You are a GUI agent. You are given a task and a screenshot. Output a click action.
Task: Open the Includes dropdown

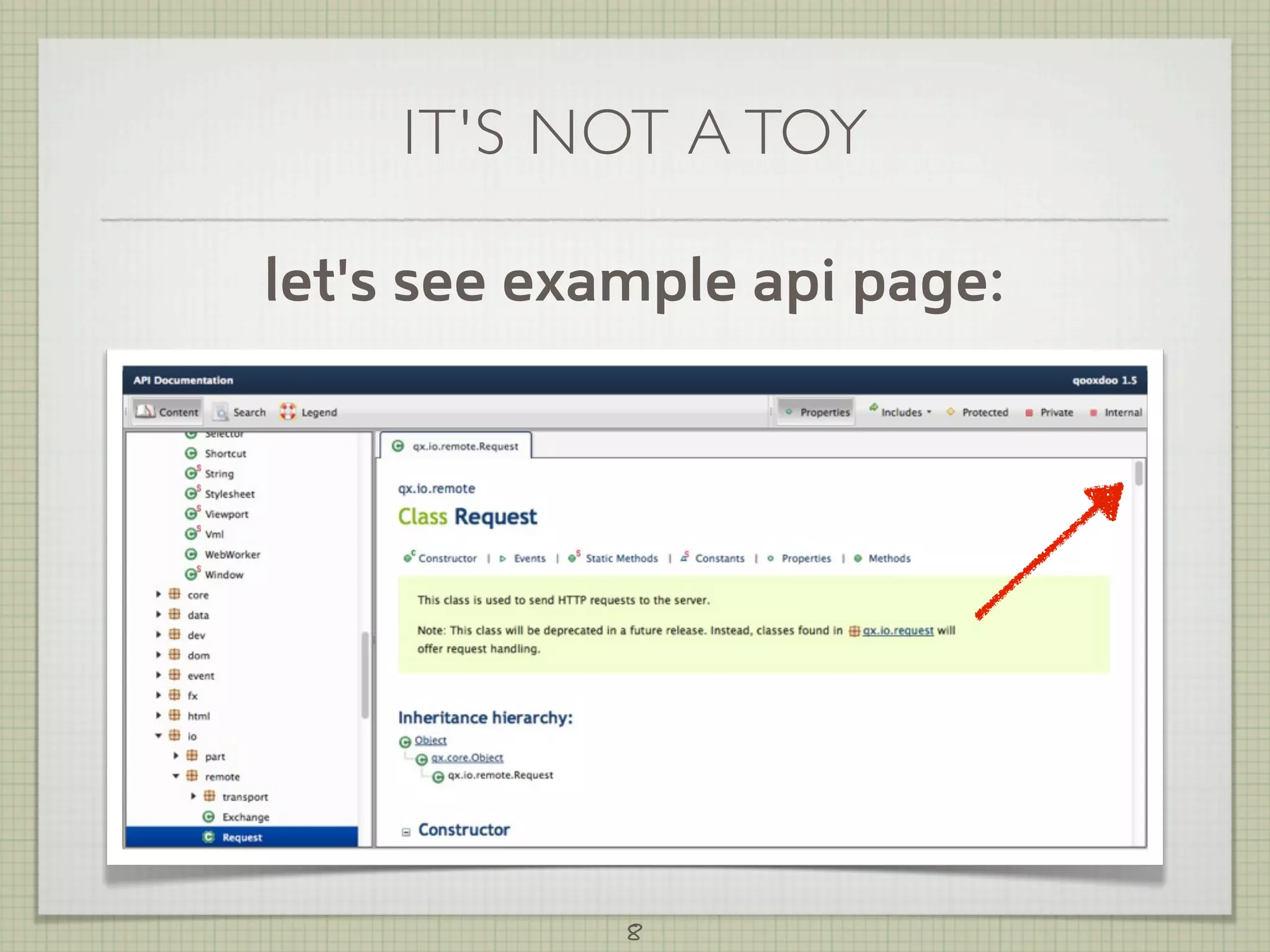[900, 412]
